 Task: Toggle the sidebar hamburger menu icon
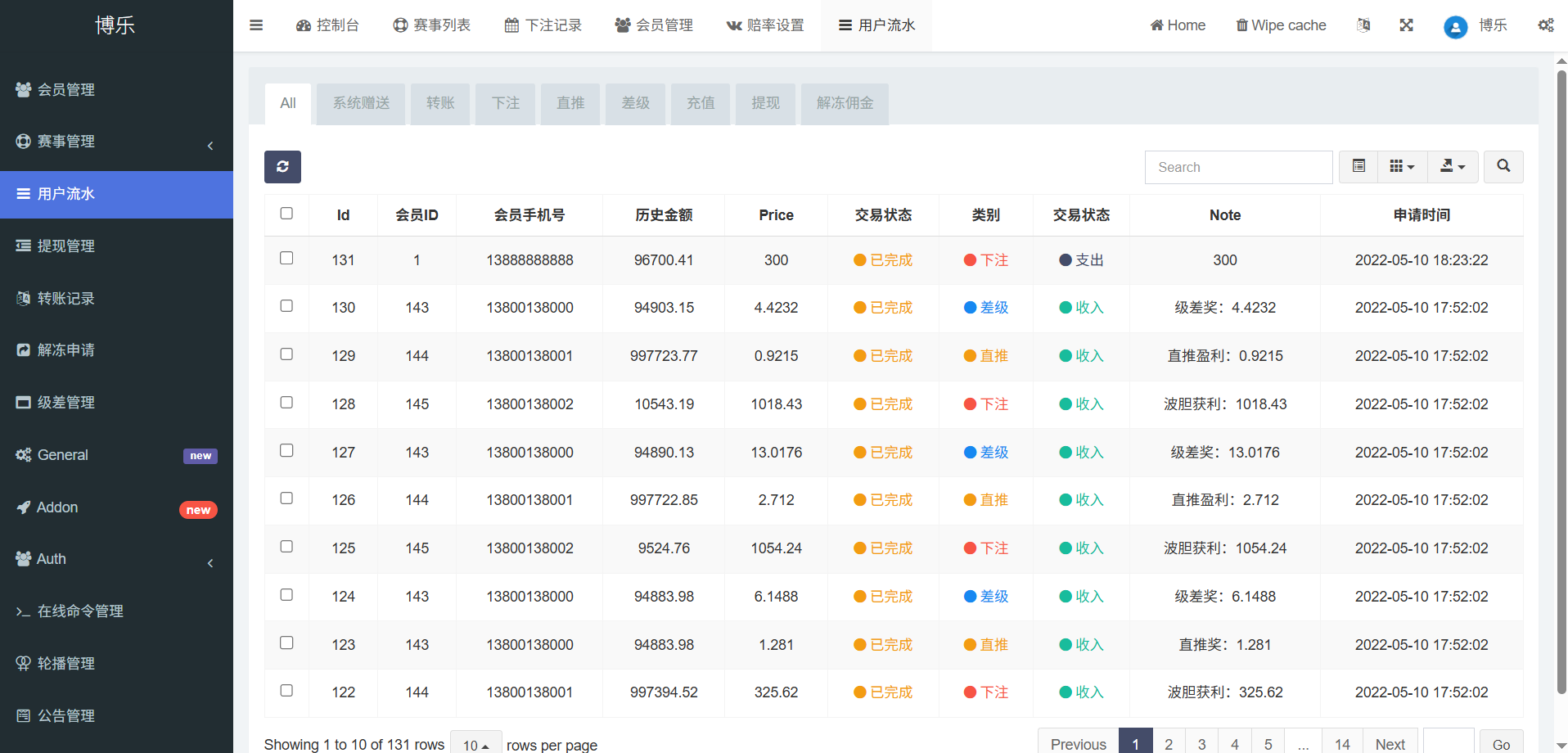tap(256, 25)
